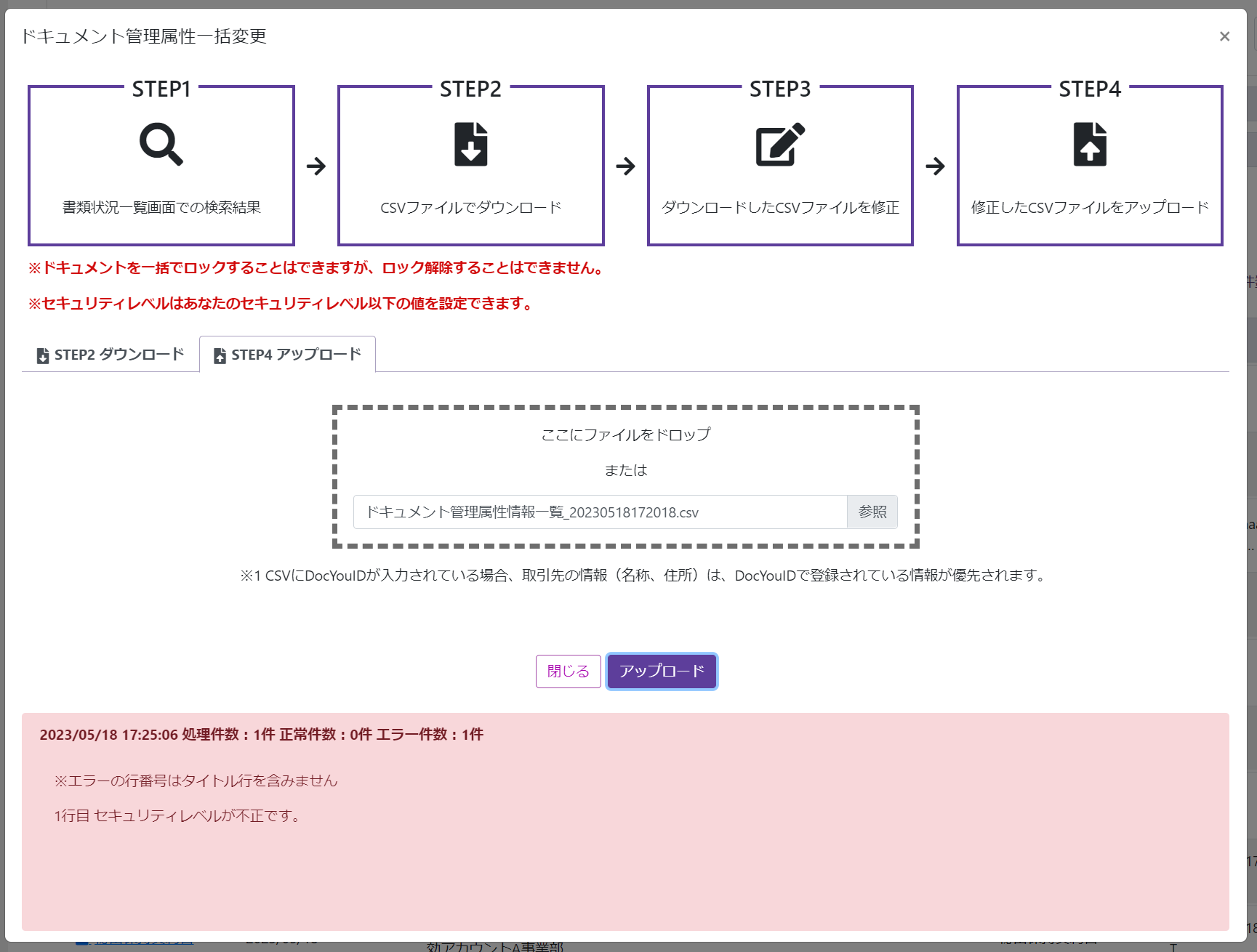Select the STEP4 アップロード tab
Screen dimensions: 1257x952
[288, 355]
